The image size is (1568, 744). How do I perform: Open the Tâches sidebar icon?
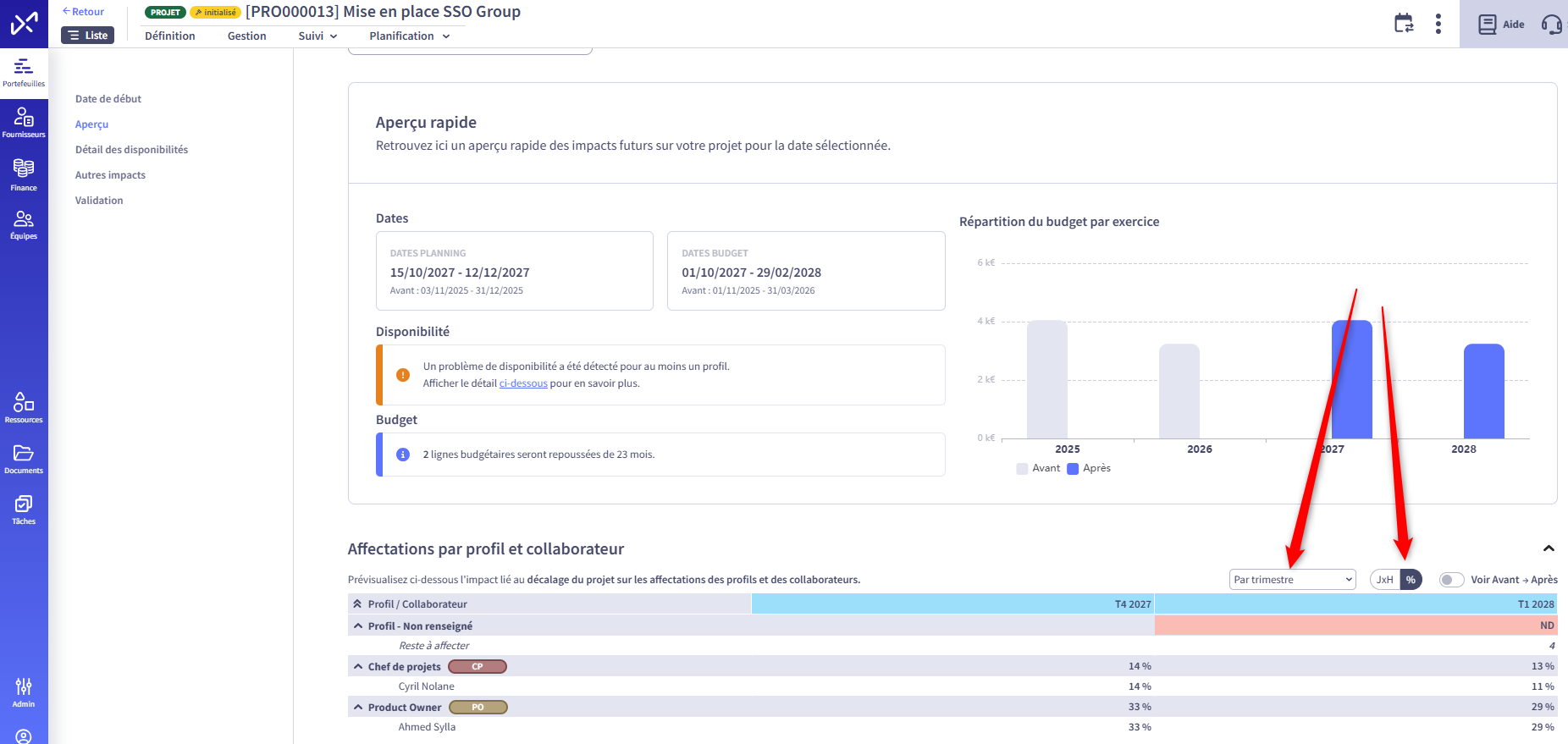24,510
